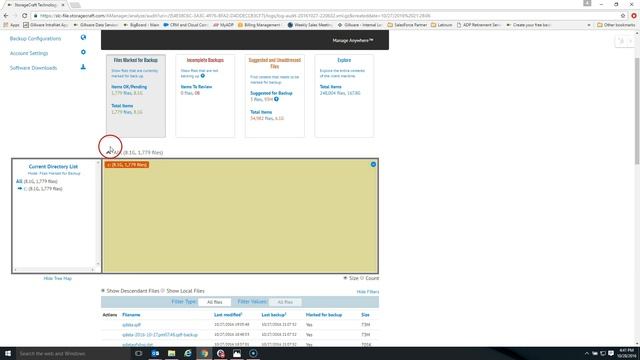
Task: Open the Apps bookmarks shortcut
Action: click(11, 25)
